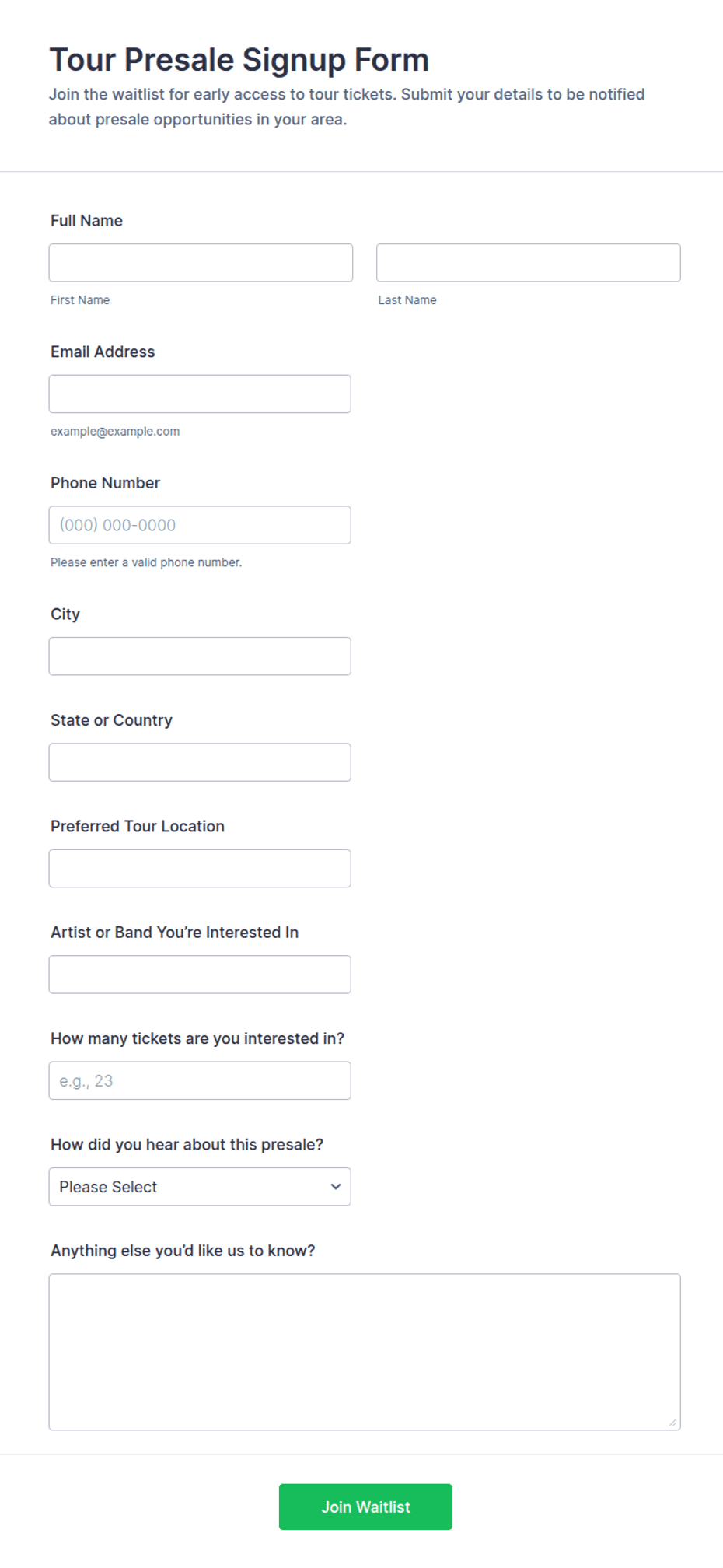Image resolution: width=723 pixels, height=1568 pixels.
Task: Click the example@example.com hint text
Action: pos(115,432)
